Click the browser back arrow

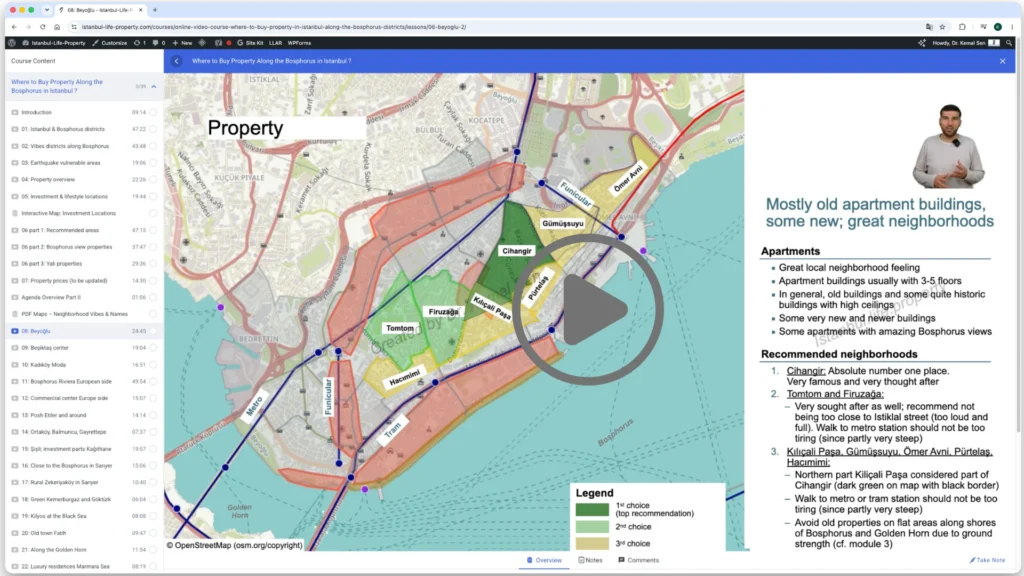(x=14, y=27)
